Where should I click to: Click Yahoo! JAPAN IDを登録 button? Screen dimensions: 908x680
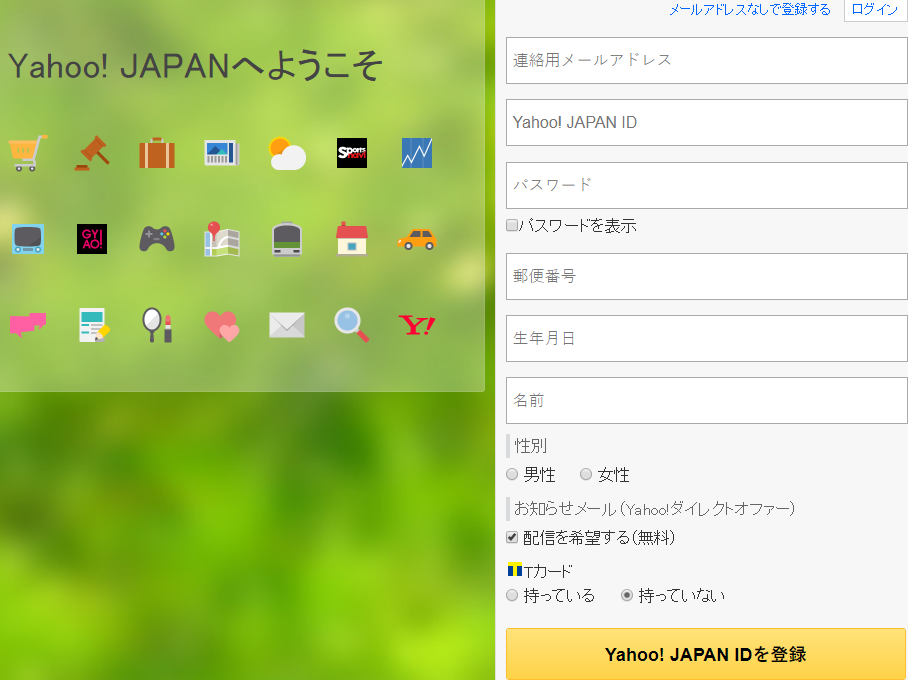(706, 654)
